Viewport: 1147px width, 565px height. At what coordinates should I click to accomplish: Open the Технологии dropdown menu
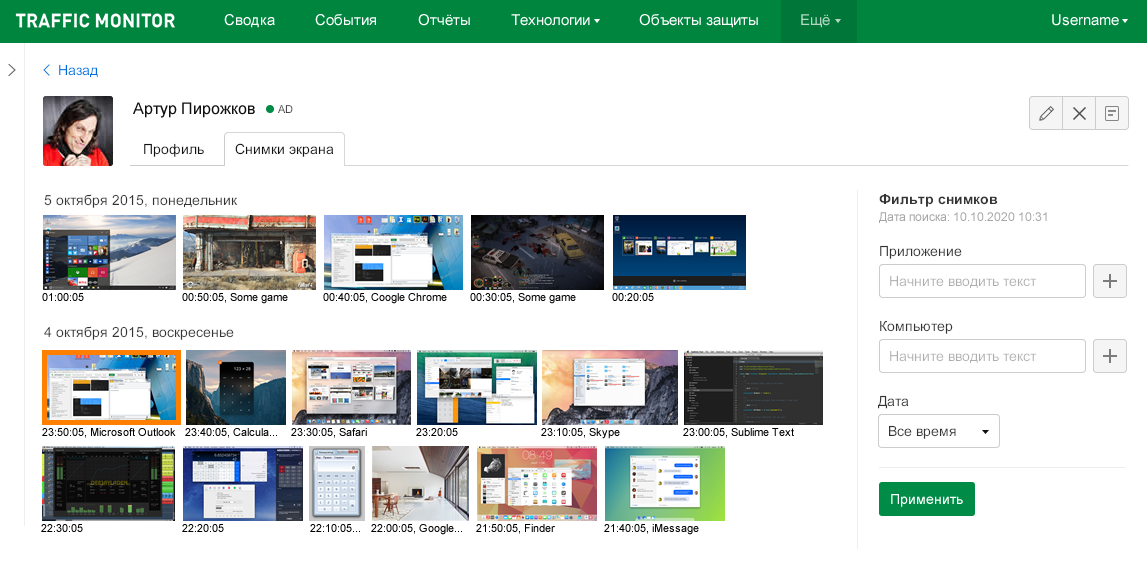555,21
